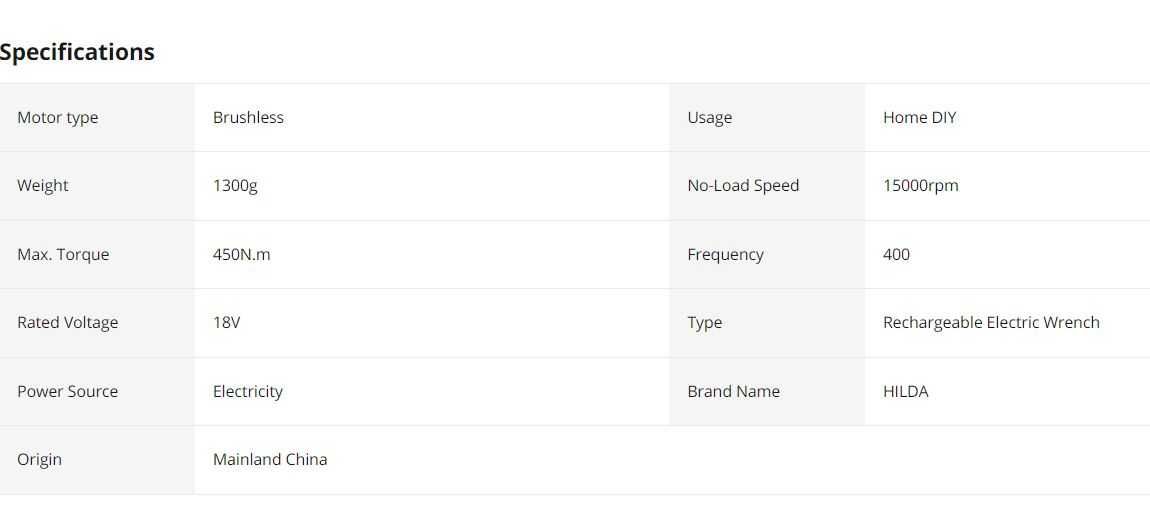Click the Electricity value
Viewport: 1150px width, 517px height.
(247, 392)
